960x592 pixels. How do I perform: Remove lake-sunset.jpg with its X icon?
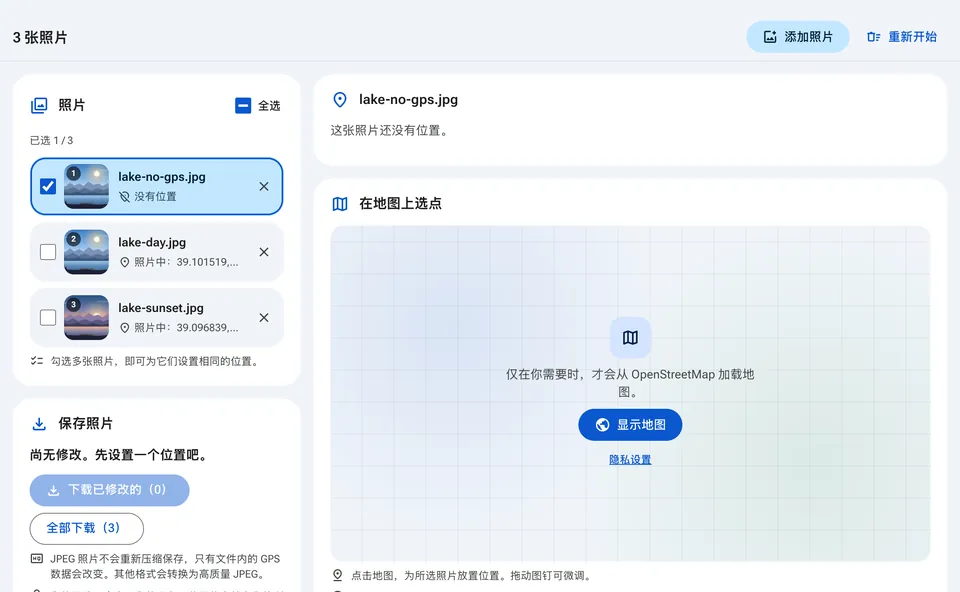[x=264, y=317]
